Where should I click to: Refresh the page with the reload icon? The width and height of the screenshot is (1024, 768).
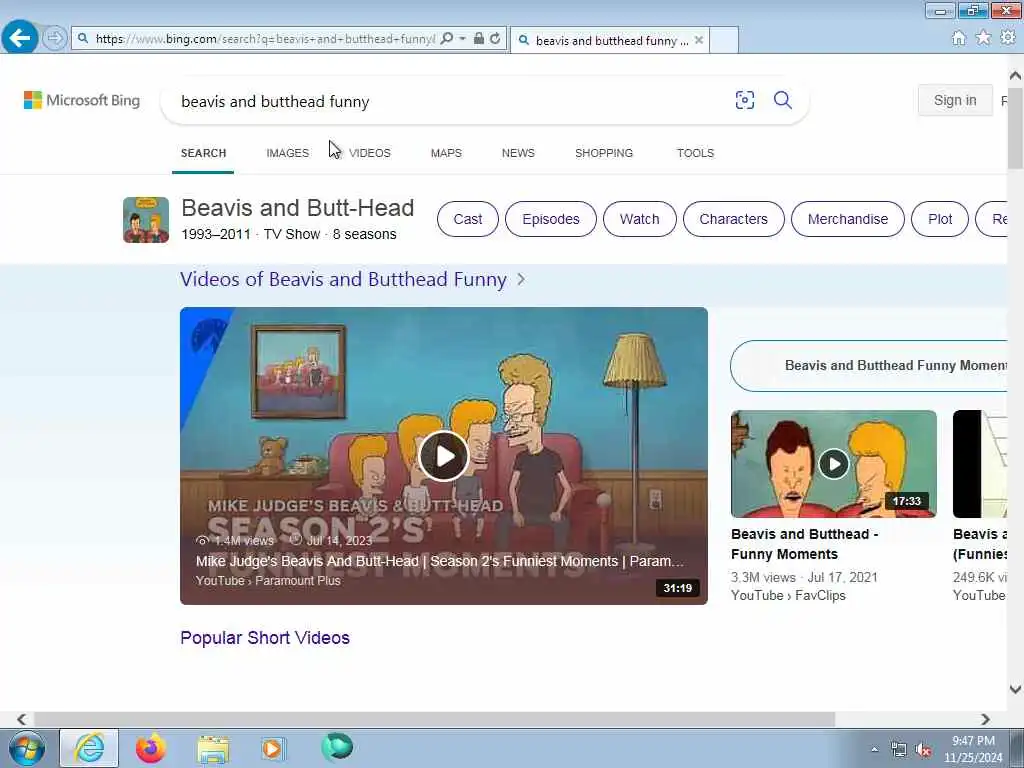[496, 39]
